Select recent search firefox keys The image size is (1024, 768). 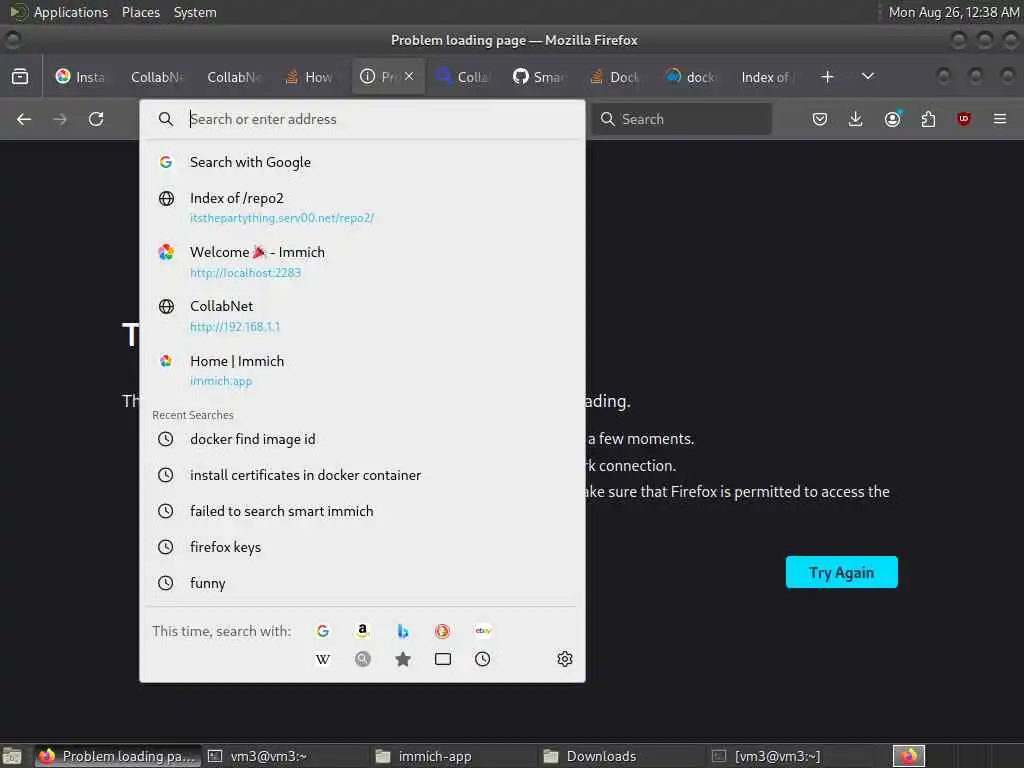[362, 547]
